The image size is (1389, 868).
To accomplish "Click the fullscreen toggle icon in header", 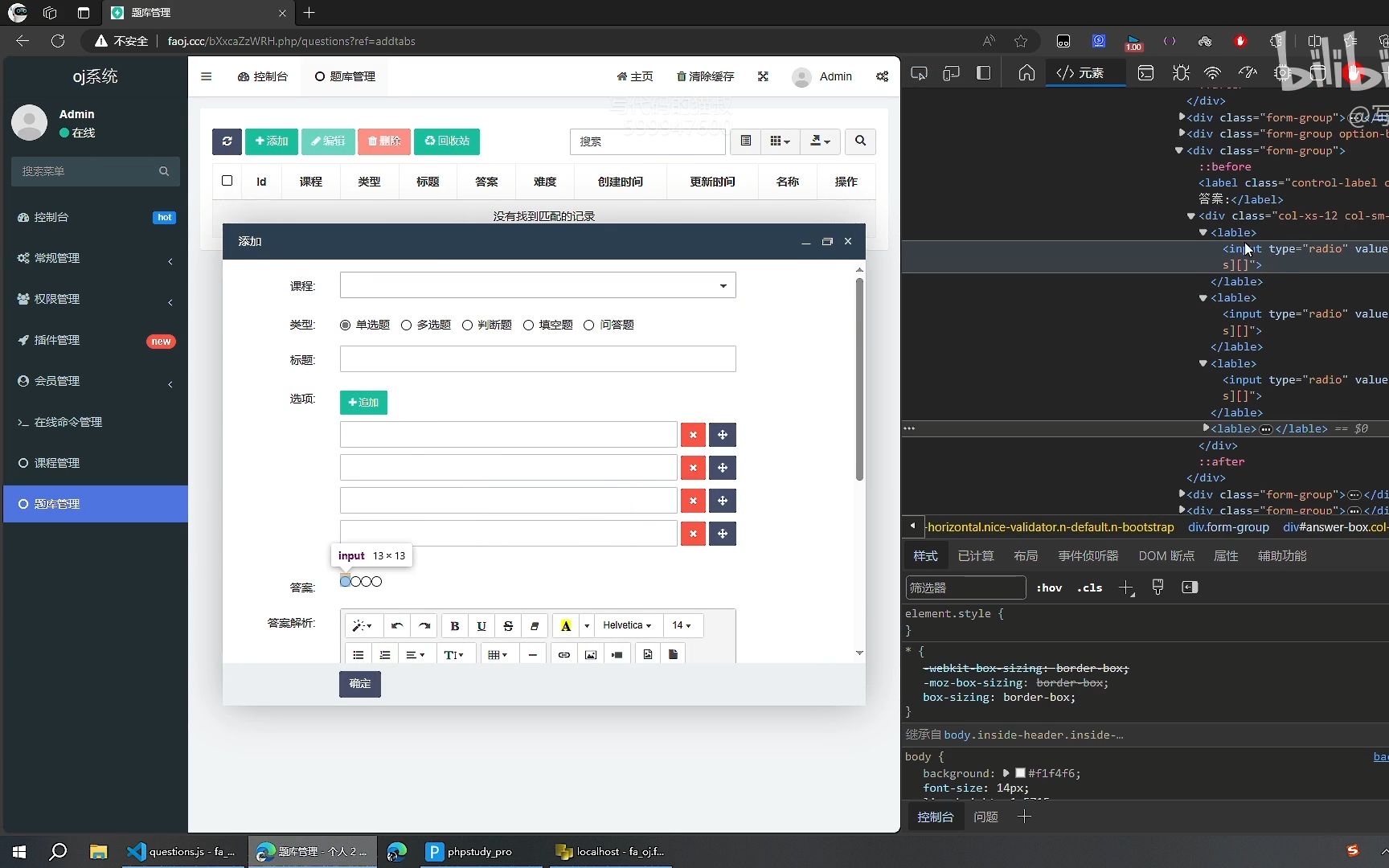I will (762, 76).
